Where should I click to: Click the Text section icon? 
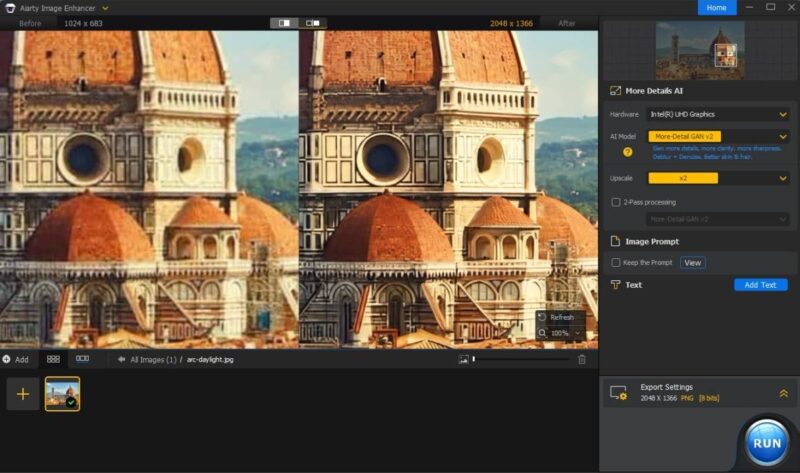[x=615, y=285]
